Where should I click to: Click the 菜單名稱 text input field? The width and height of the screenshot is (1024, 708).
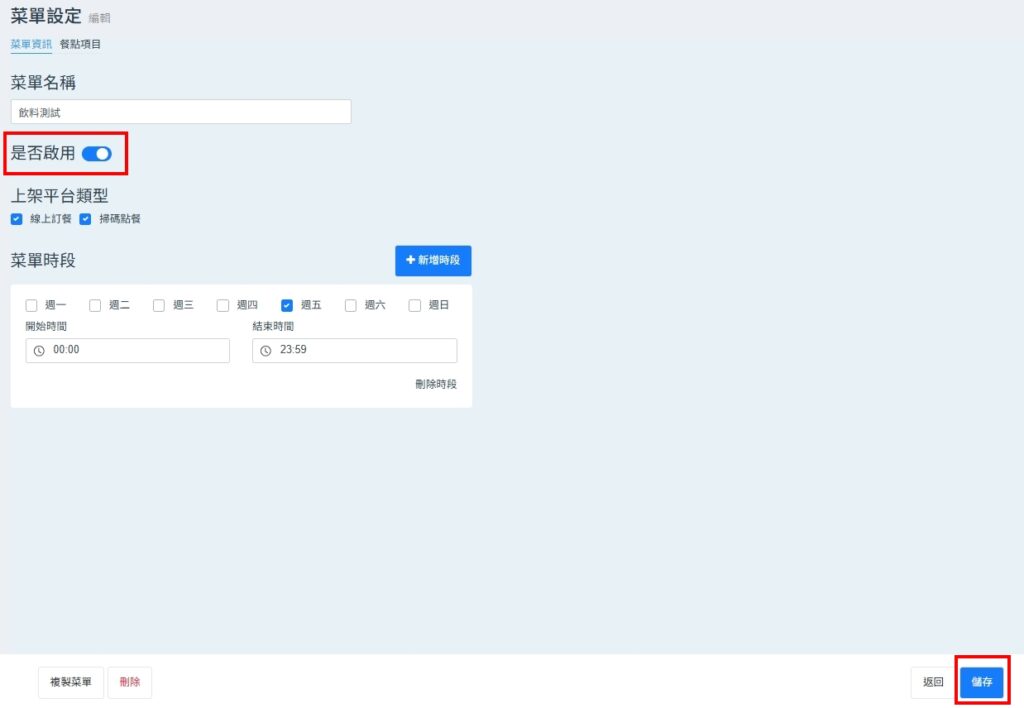click(181, 112)
